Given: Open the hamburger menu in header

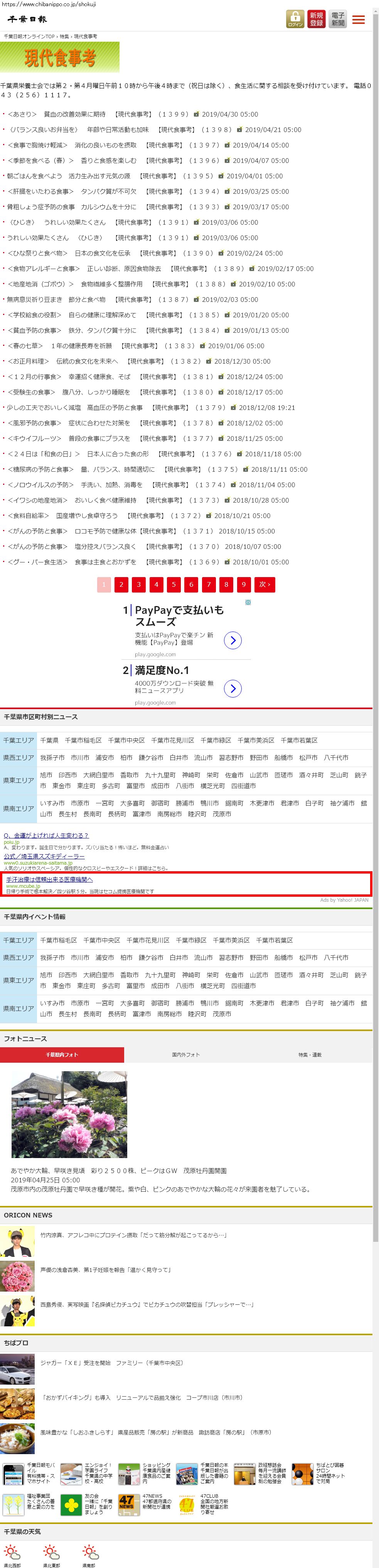Looking at the screenshot, I should pos(359,20).
